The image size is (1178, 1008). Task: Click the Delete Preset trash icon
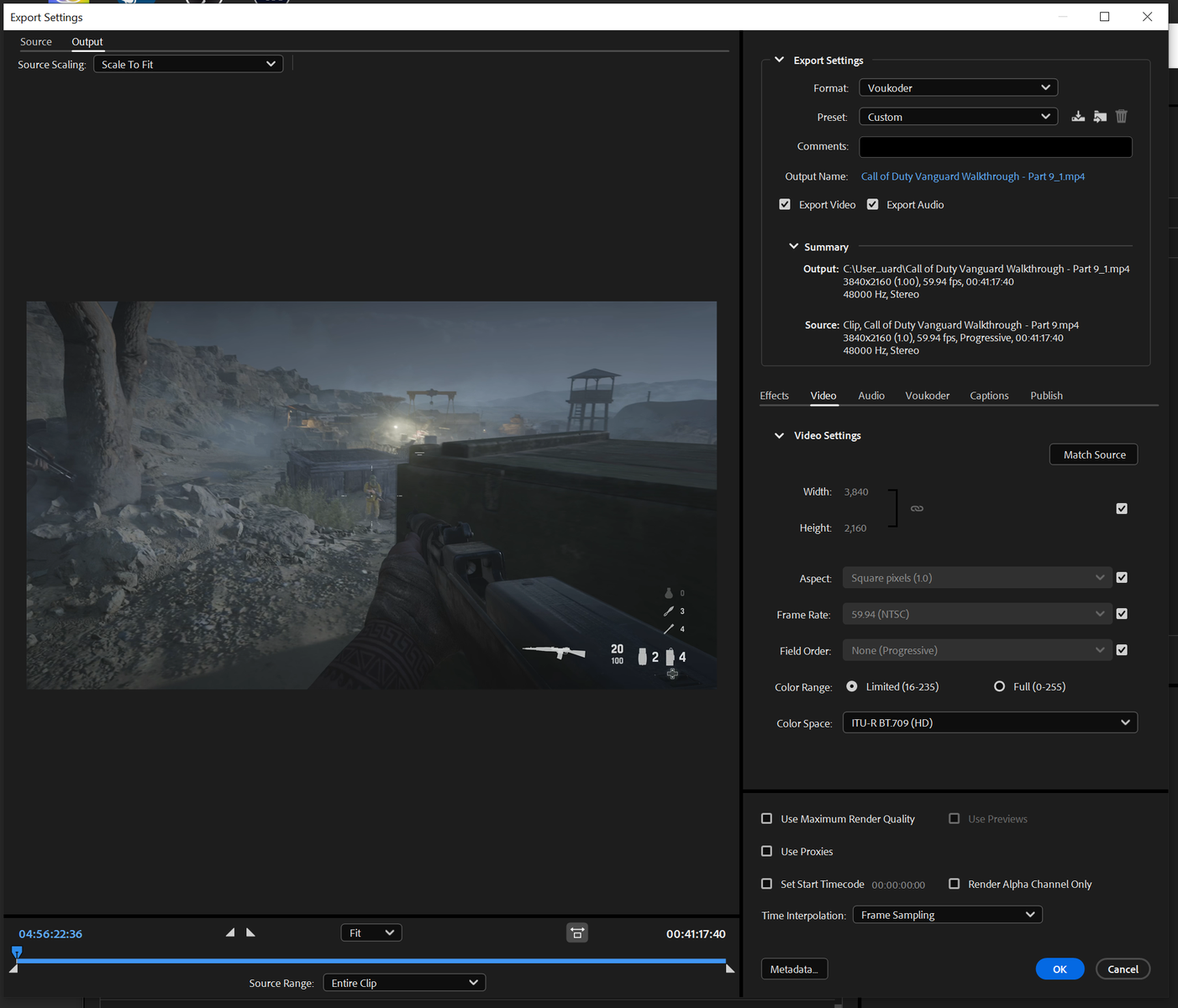(1122, 117)
